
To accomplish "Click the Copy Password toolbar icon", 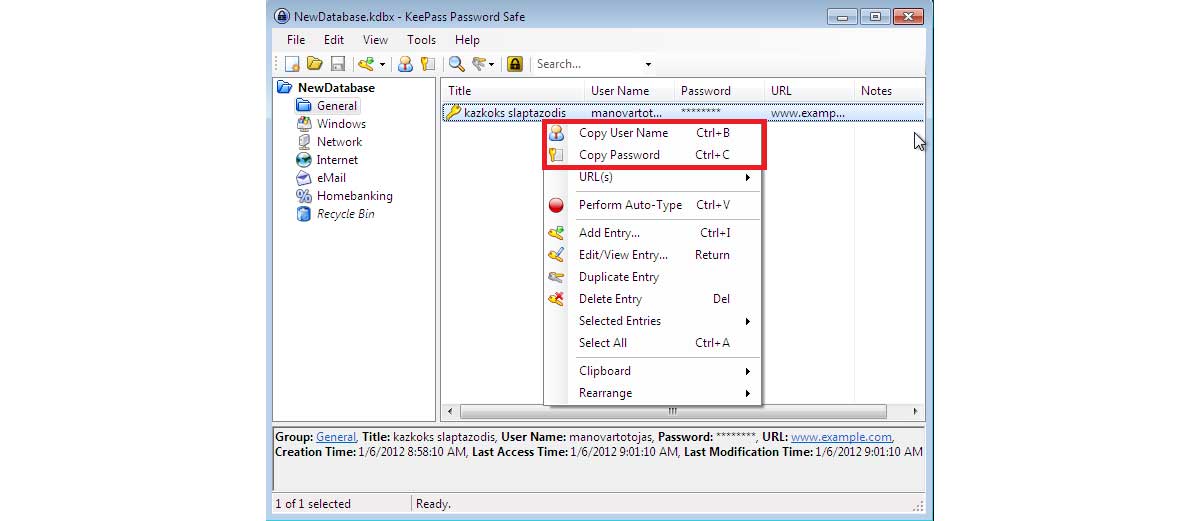I will tap(427, 64).
